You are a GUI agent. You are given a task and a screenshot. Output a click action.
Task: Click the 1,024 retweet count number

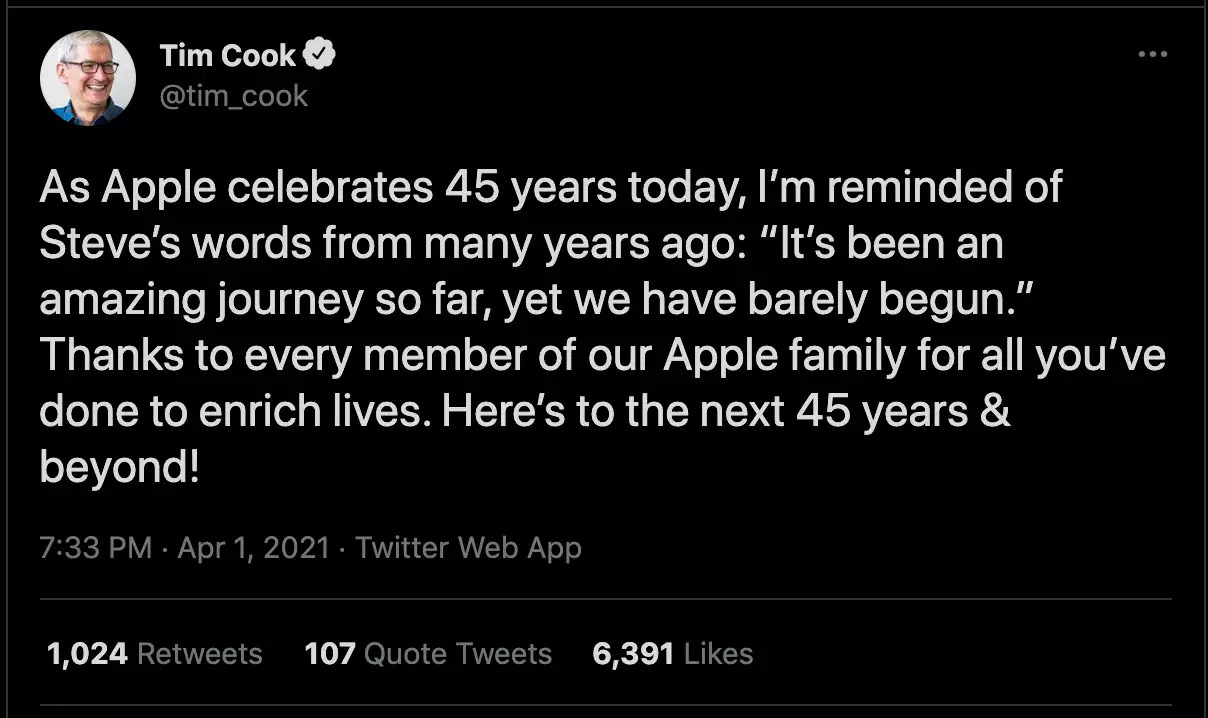87,654
